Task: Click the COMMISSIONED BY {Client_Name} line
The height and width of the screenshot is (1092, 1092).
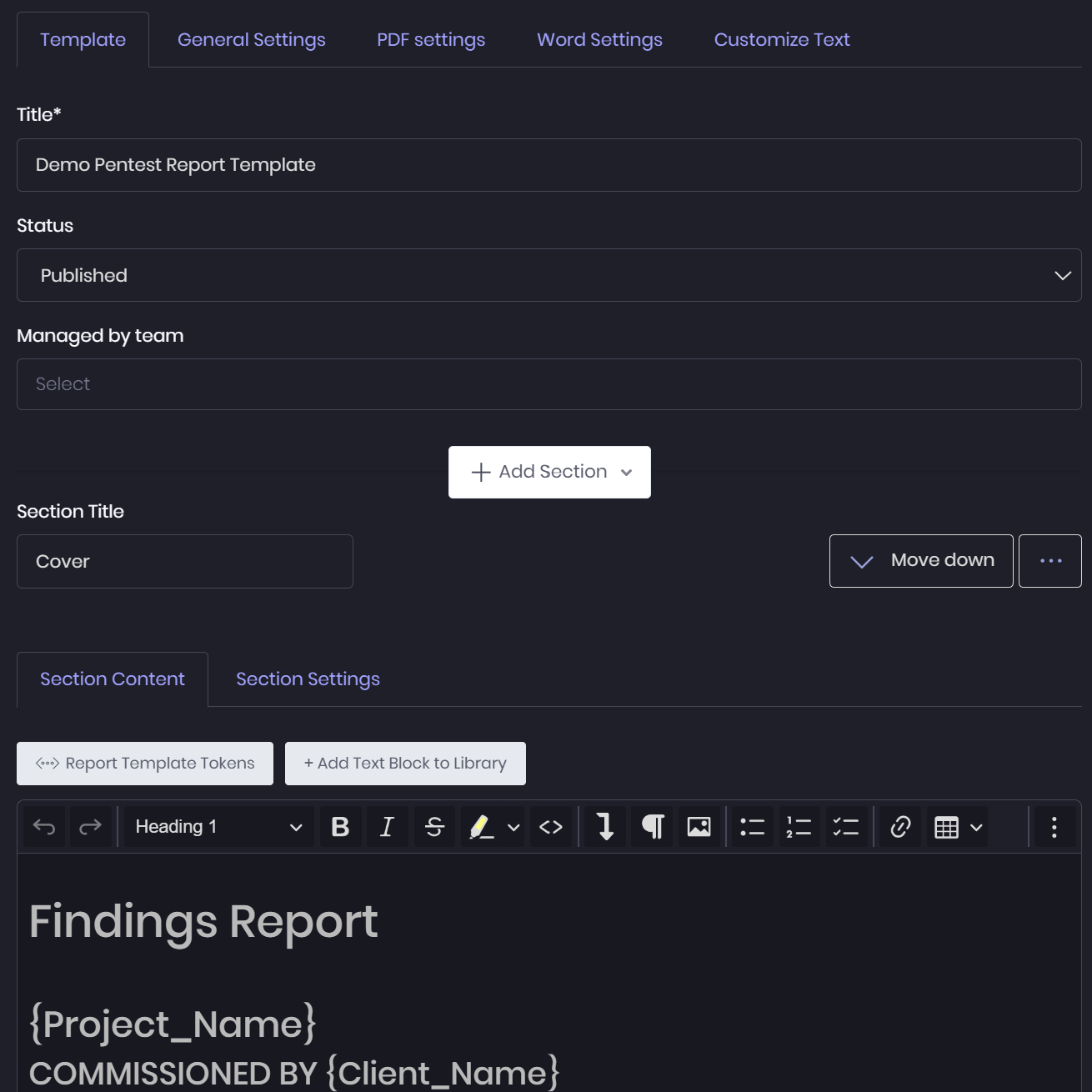Action: pos(294,1073)
